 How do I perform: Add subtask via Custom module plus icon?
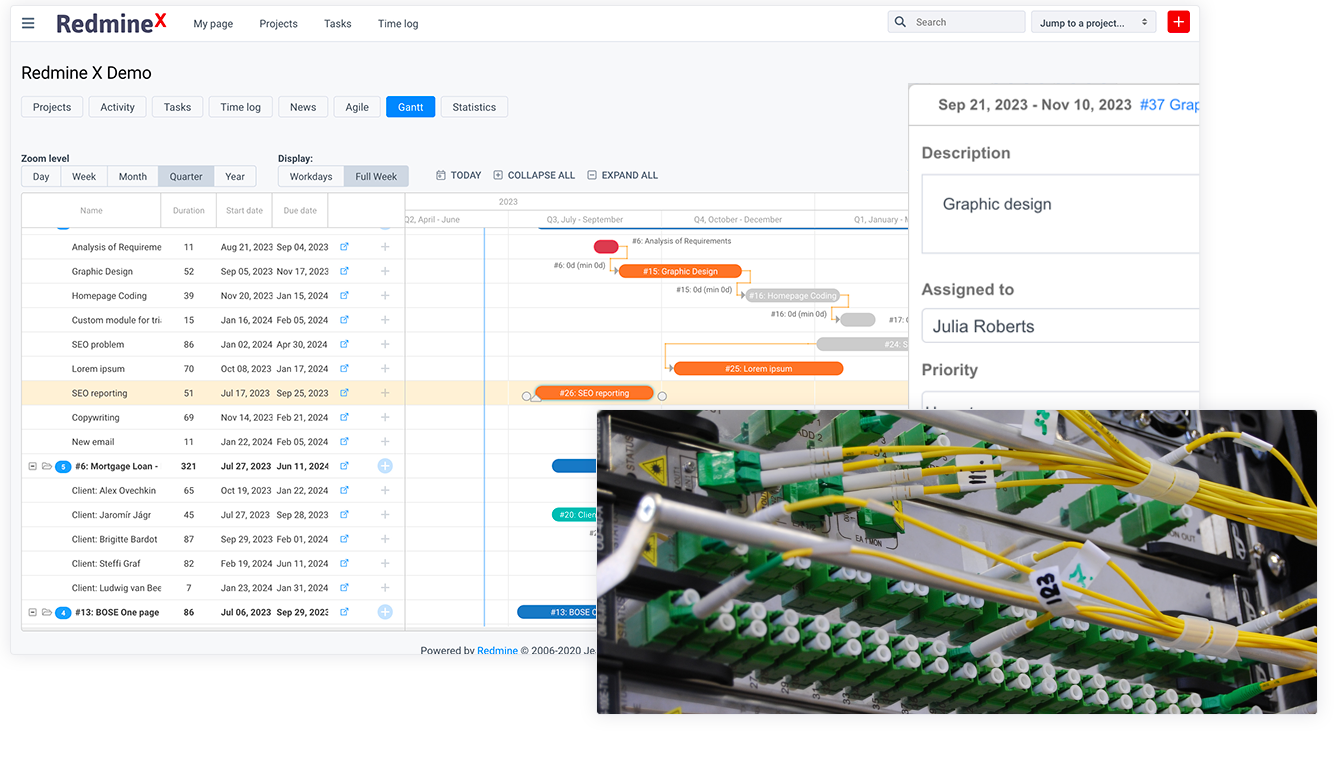click(x=385, y=320)
